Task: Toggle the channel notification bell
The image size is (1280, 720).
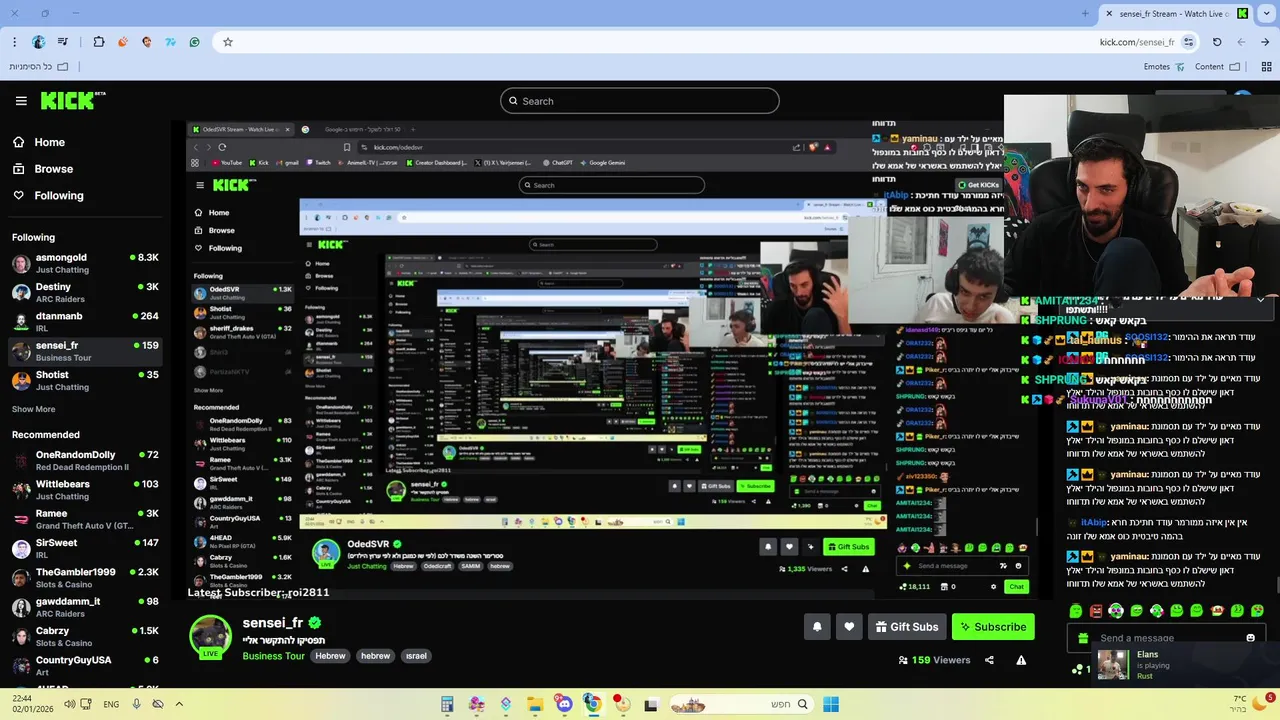Action: (817, 627)
